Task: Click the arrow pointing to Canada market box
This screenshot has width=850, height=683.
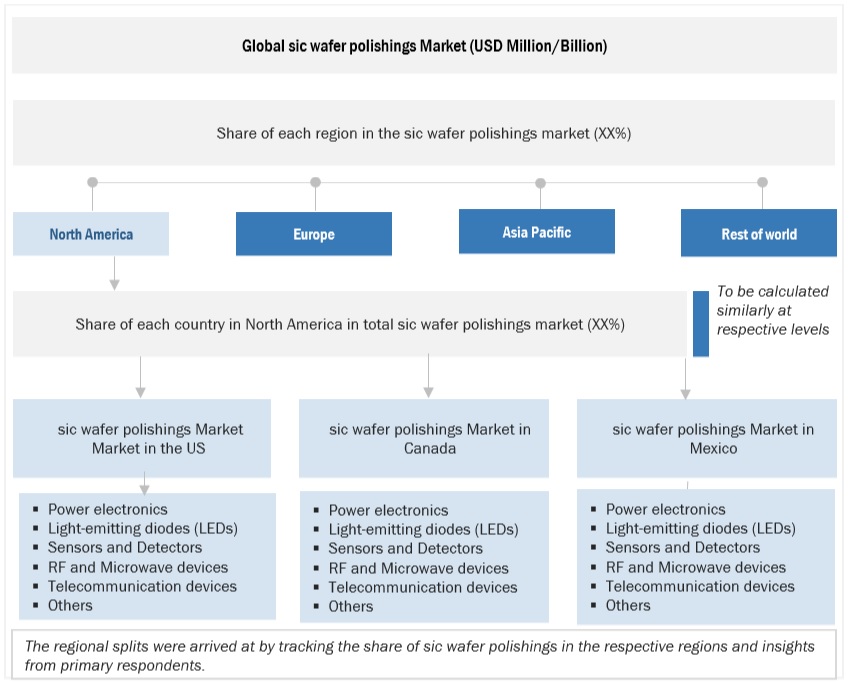Action: click(x=428, y=380)
